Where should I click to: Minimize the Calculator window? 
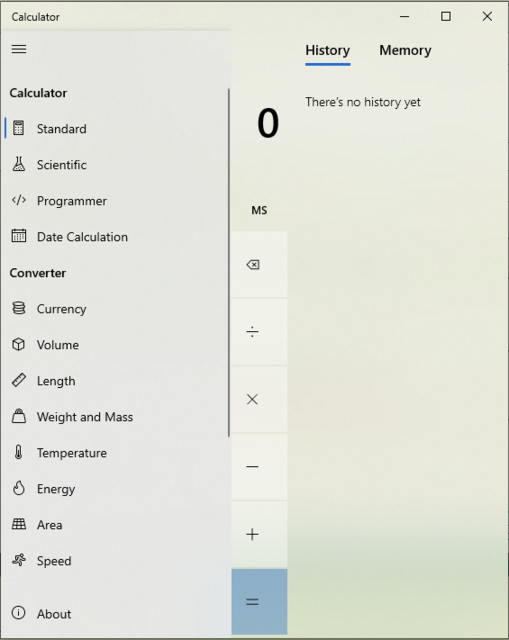[405, 16]
